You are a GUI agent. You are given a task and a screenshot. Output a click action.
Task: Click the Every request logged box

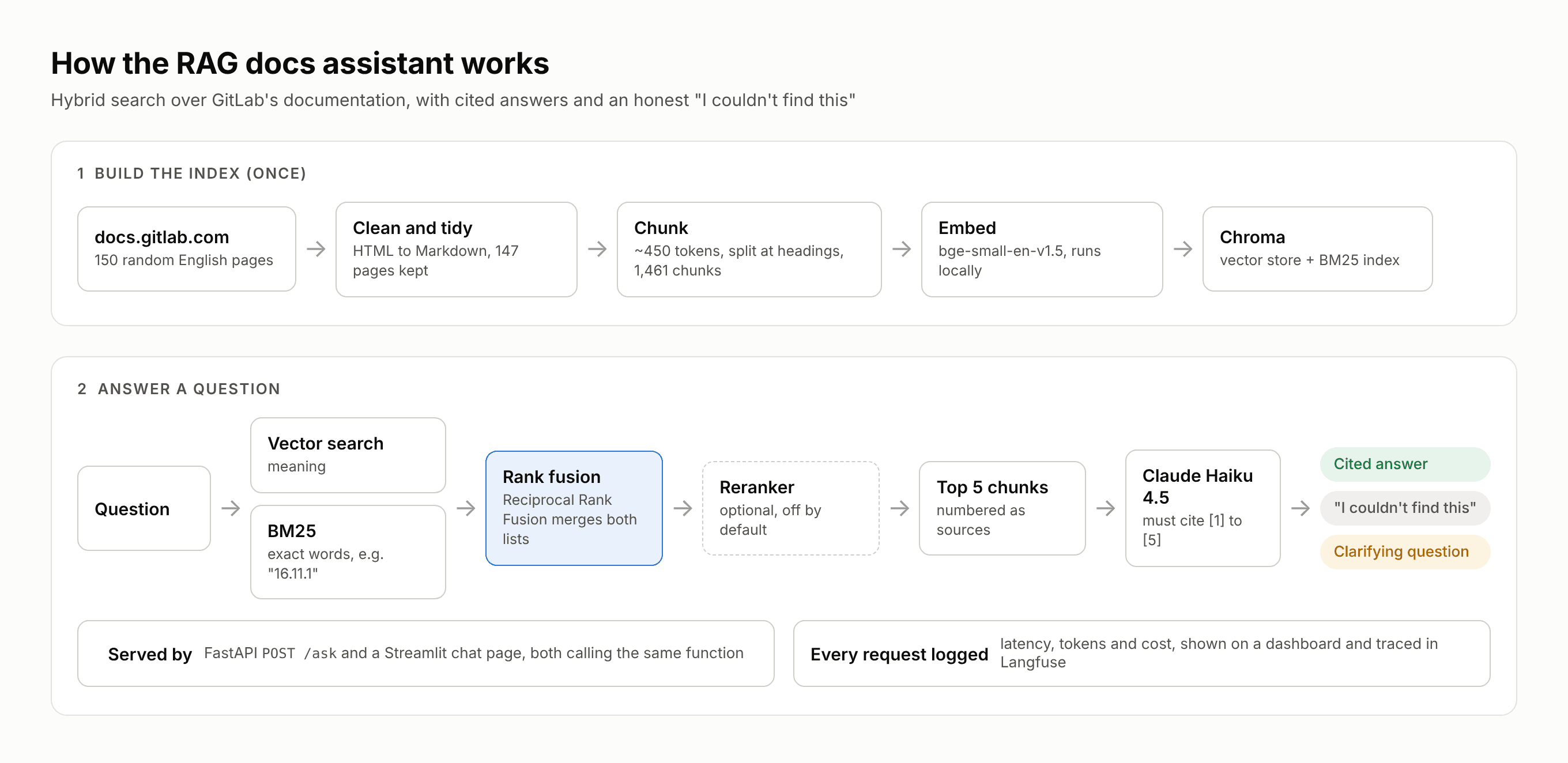click(1141, 654)
